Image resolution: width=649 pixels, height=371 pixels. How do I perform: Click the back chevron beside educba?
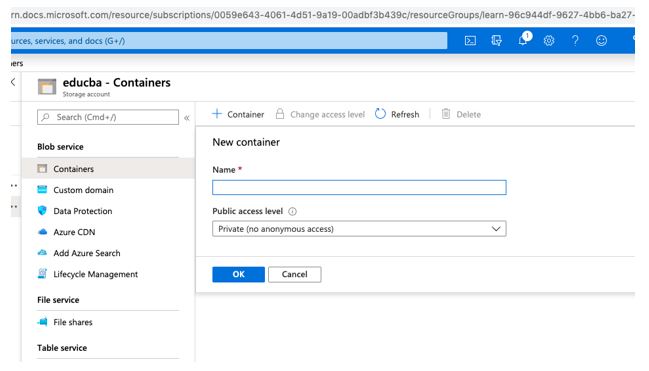click(x=13, y=82)
